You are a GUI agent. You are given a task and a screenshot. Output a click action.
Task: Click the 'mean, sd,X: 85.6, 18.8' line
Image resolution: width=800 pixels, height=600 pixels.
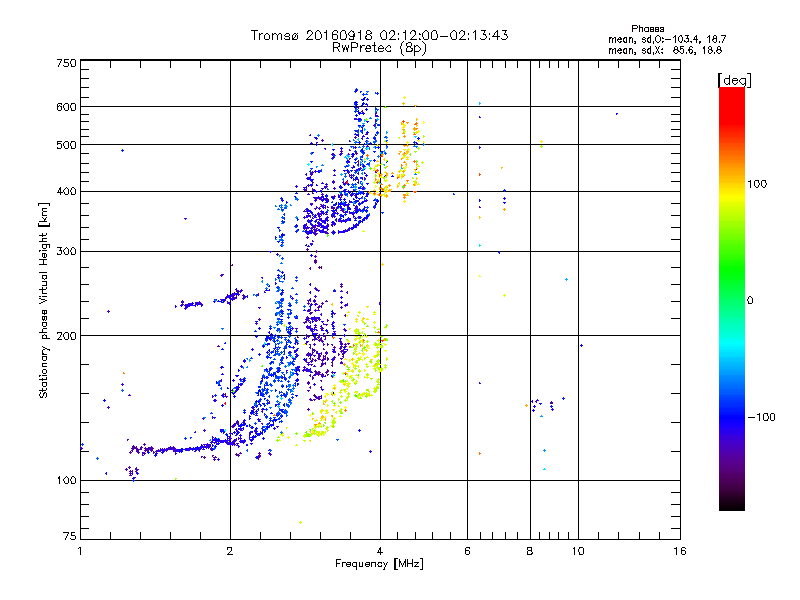tap(665, 51)
